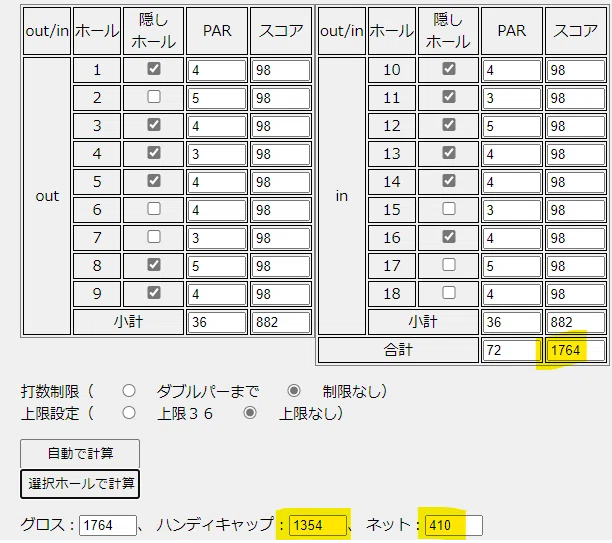Select 上限なし upper limit radio button
Viewport: 612px width, 543px height.
250,413
